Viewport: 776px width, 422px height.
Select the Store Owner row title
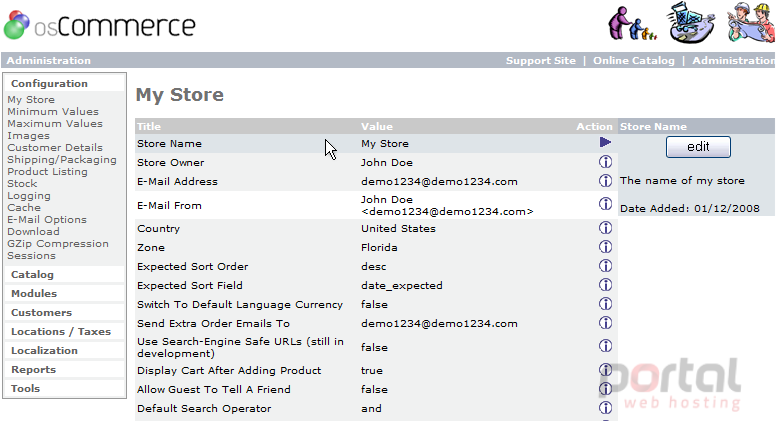point(170,162)
